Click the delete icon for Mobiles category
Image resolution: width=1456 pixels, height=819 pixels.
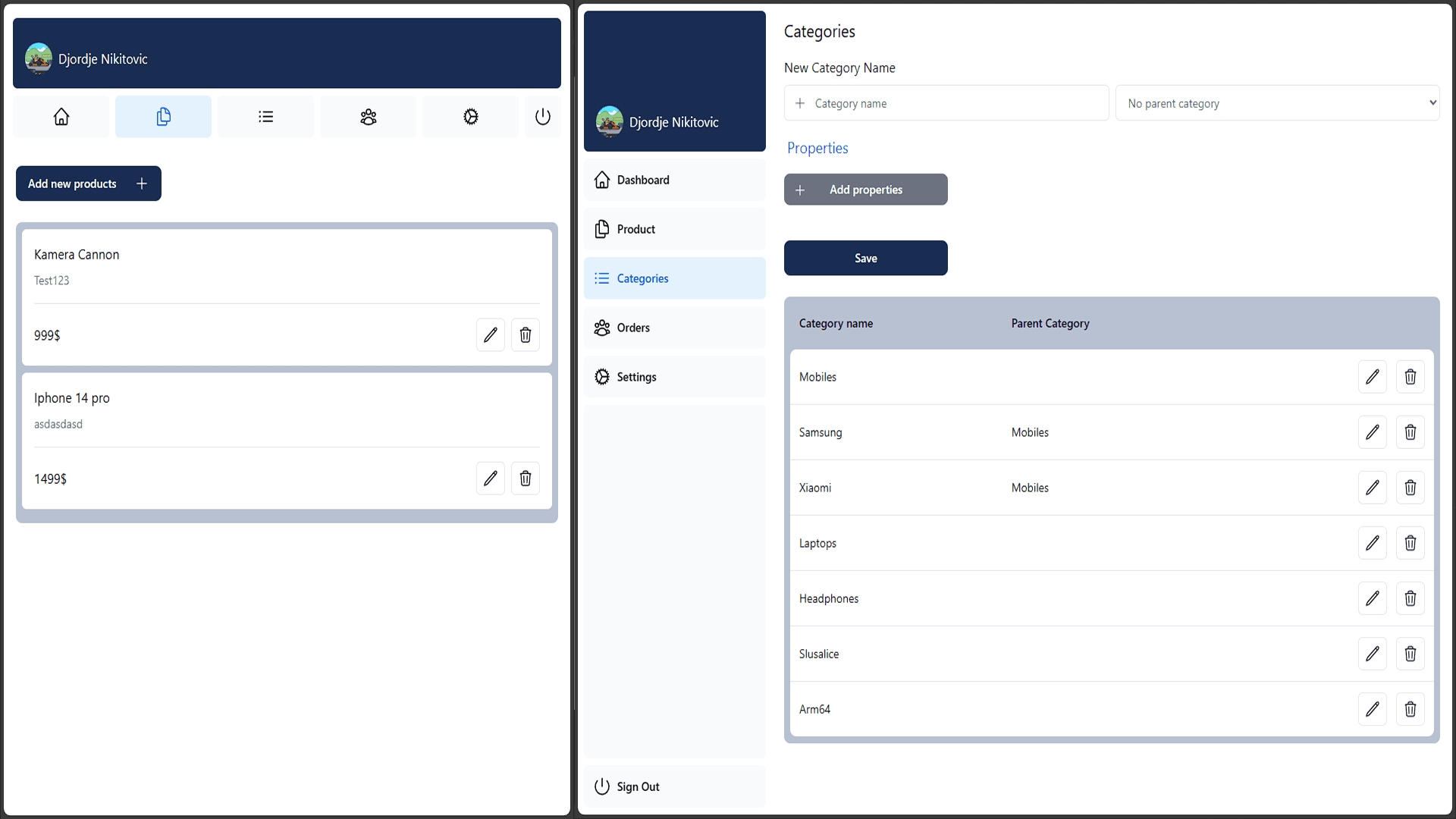1410,377
